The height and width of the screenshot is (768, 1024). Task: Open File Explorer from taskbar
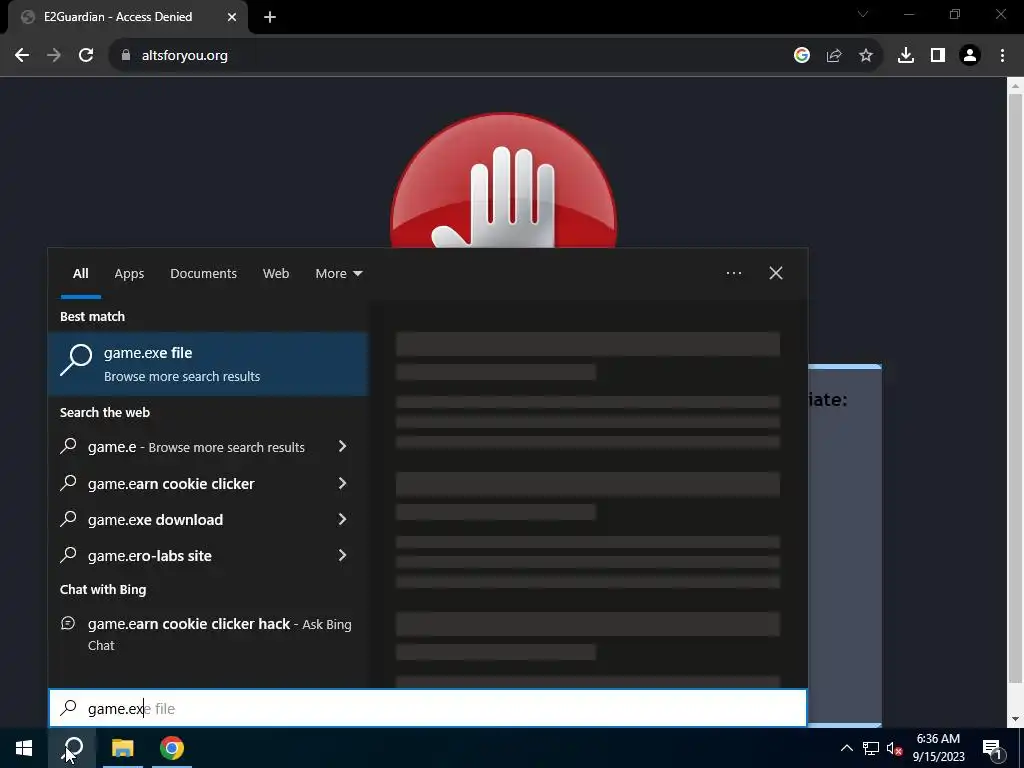pyautogui.click(x=122, y=748)
